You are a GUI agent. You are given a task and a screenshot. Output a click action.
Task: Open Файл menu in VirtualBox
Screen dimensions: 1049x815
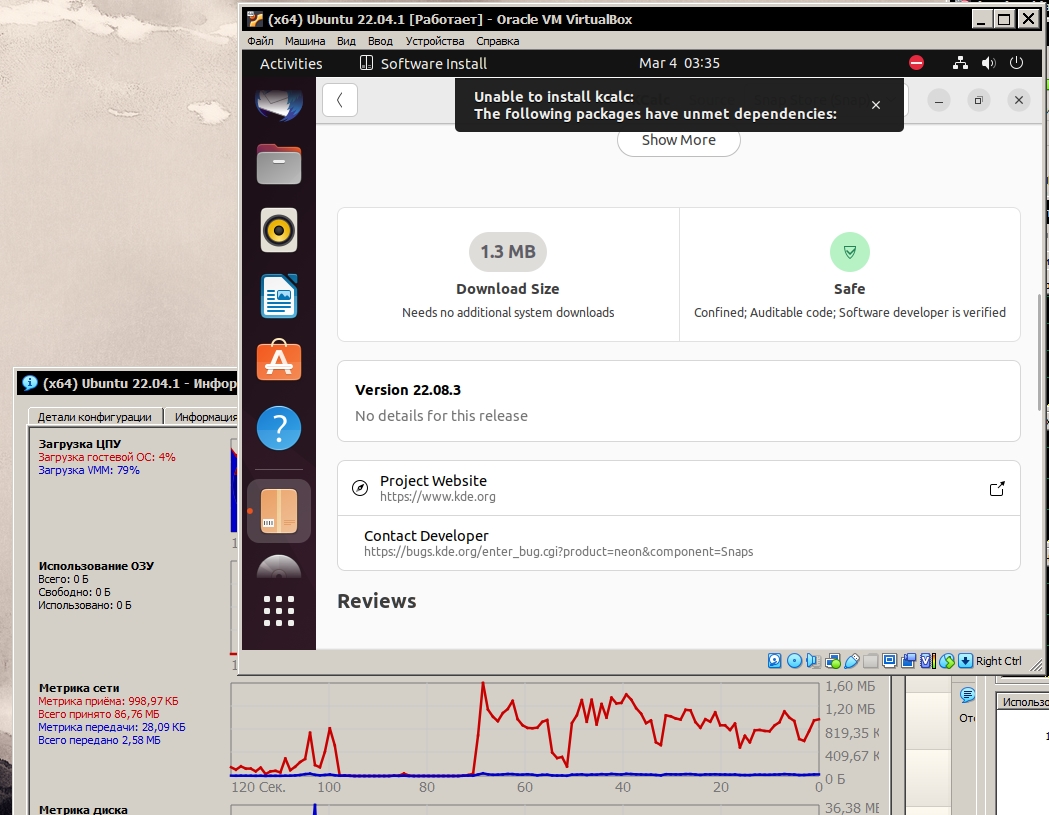(260, 41)
